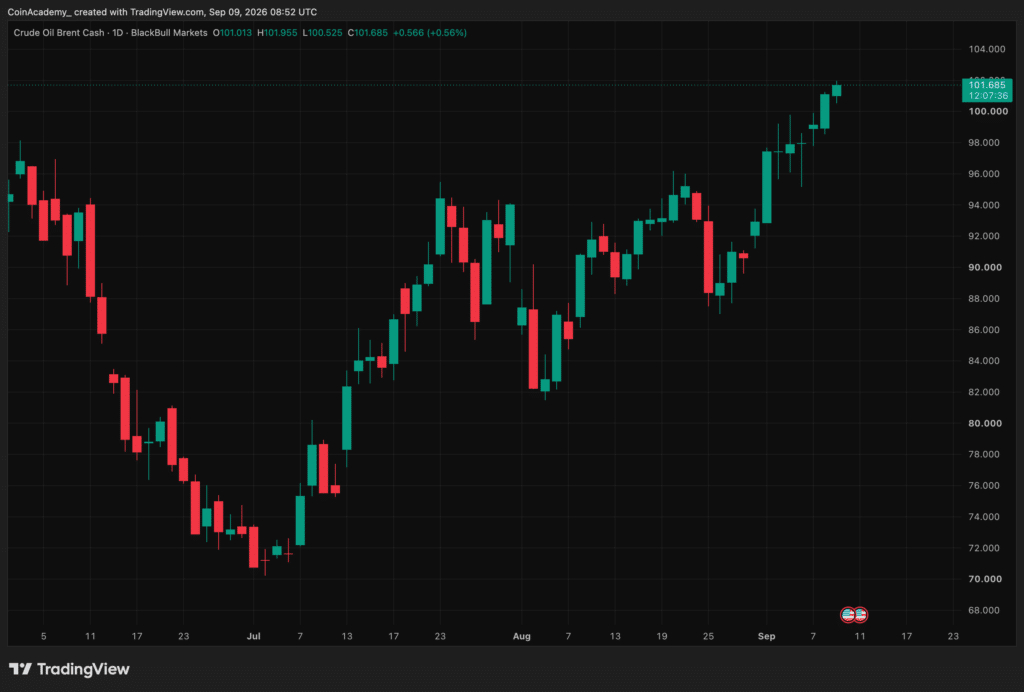
Task: Click the Sep label on the date axis
Action: coord(767,636)
